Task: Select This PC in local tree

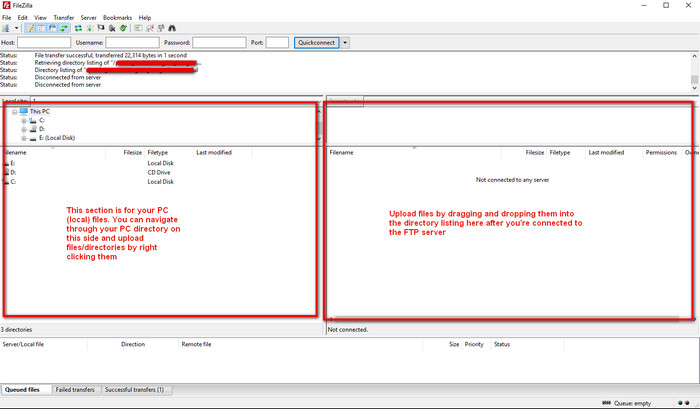Action: (40, 111)
